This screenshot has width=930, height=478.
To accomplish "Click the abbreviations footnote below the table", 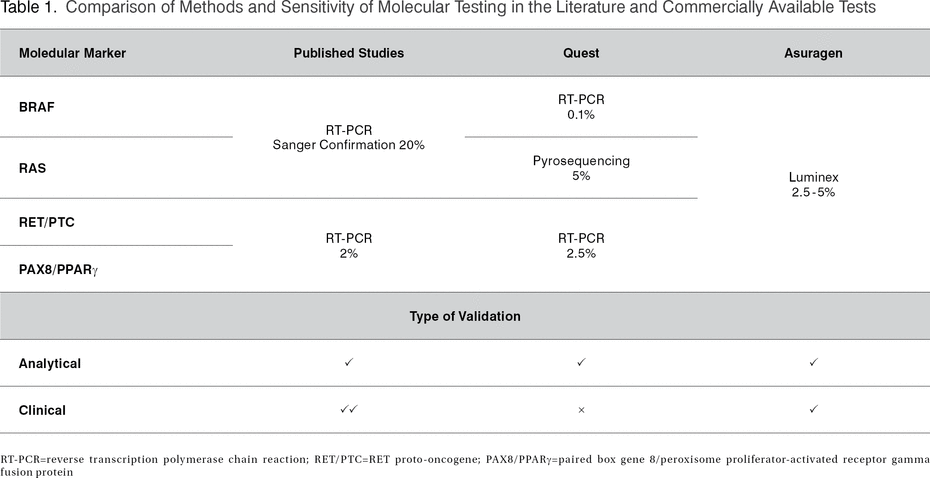I will click(465, 463).
